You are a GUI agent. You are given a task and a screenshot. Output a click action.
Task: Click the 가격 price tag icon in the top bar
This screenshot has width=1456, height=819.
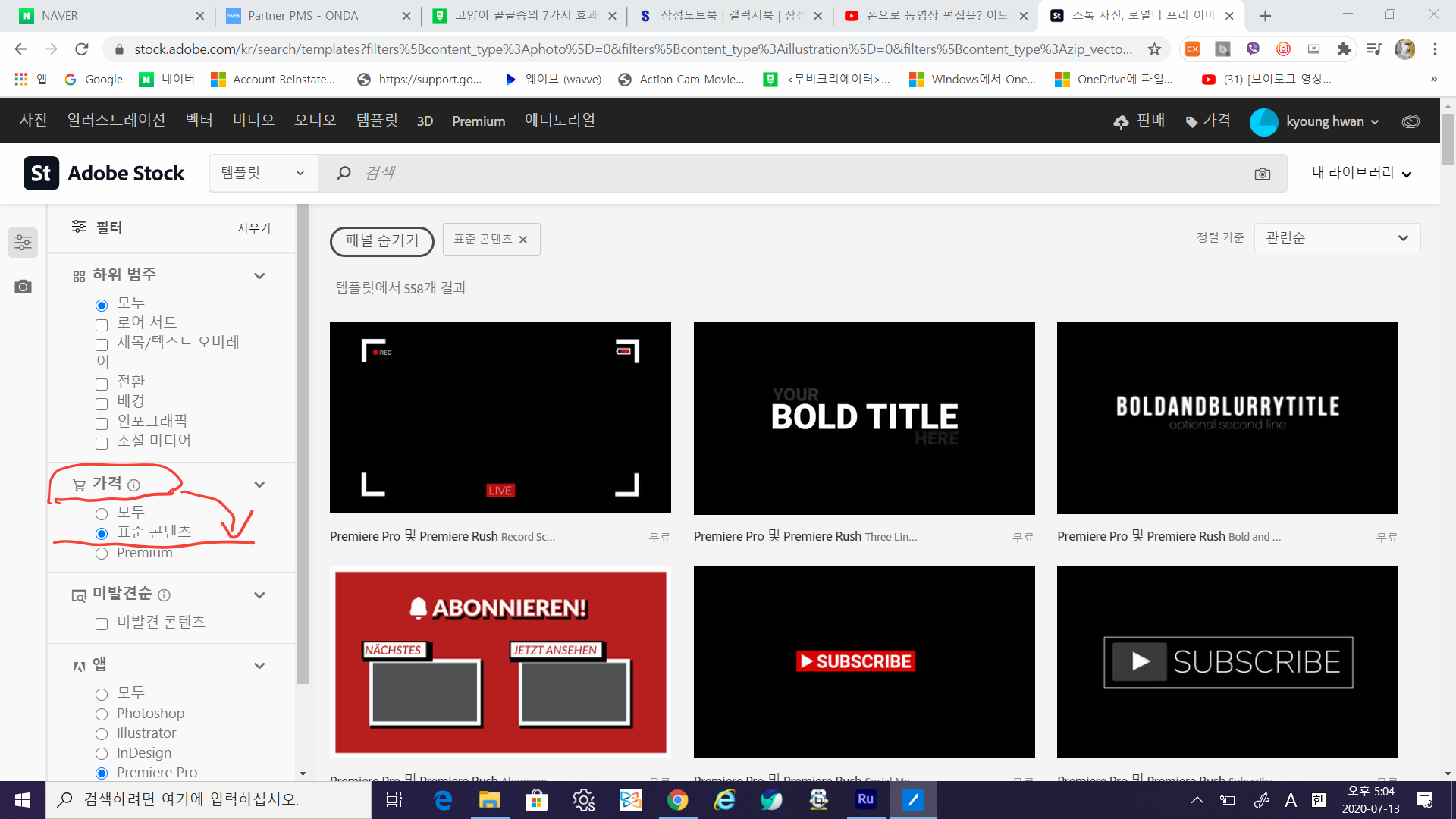[1191, 121]
